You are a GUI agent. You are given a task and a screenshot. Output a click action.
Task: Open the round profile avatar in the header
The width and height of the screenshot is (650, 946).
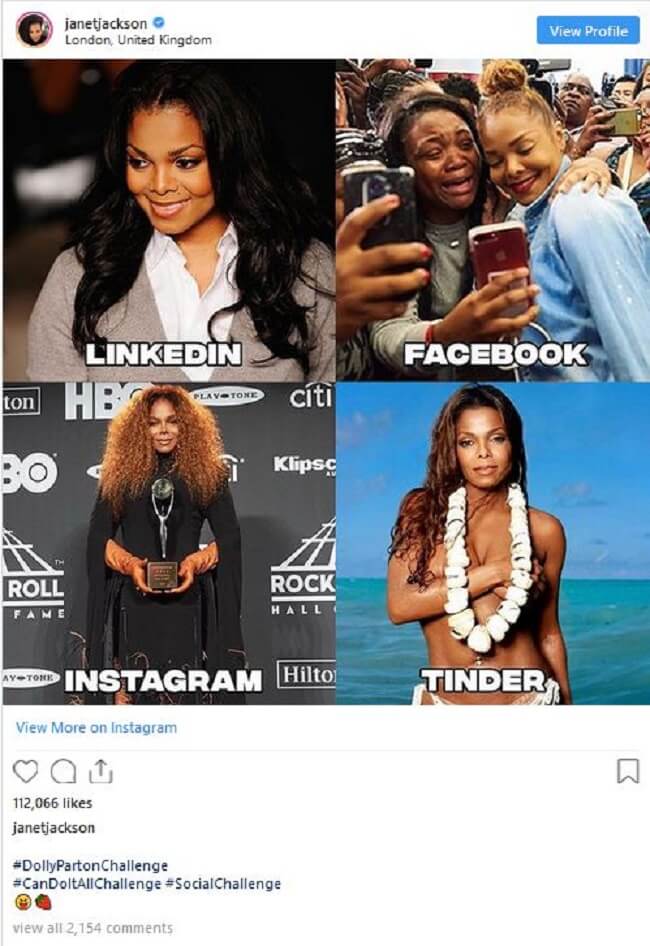[x=34, y=29]
